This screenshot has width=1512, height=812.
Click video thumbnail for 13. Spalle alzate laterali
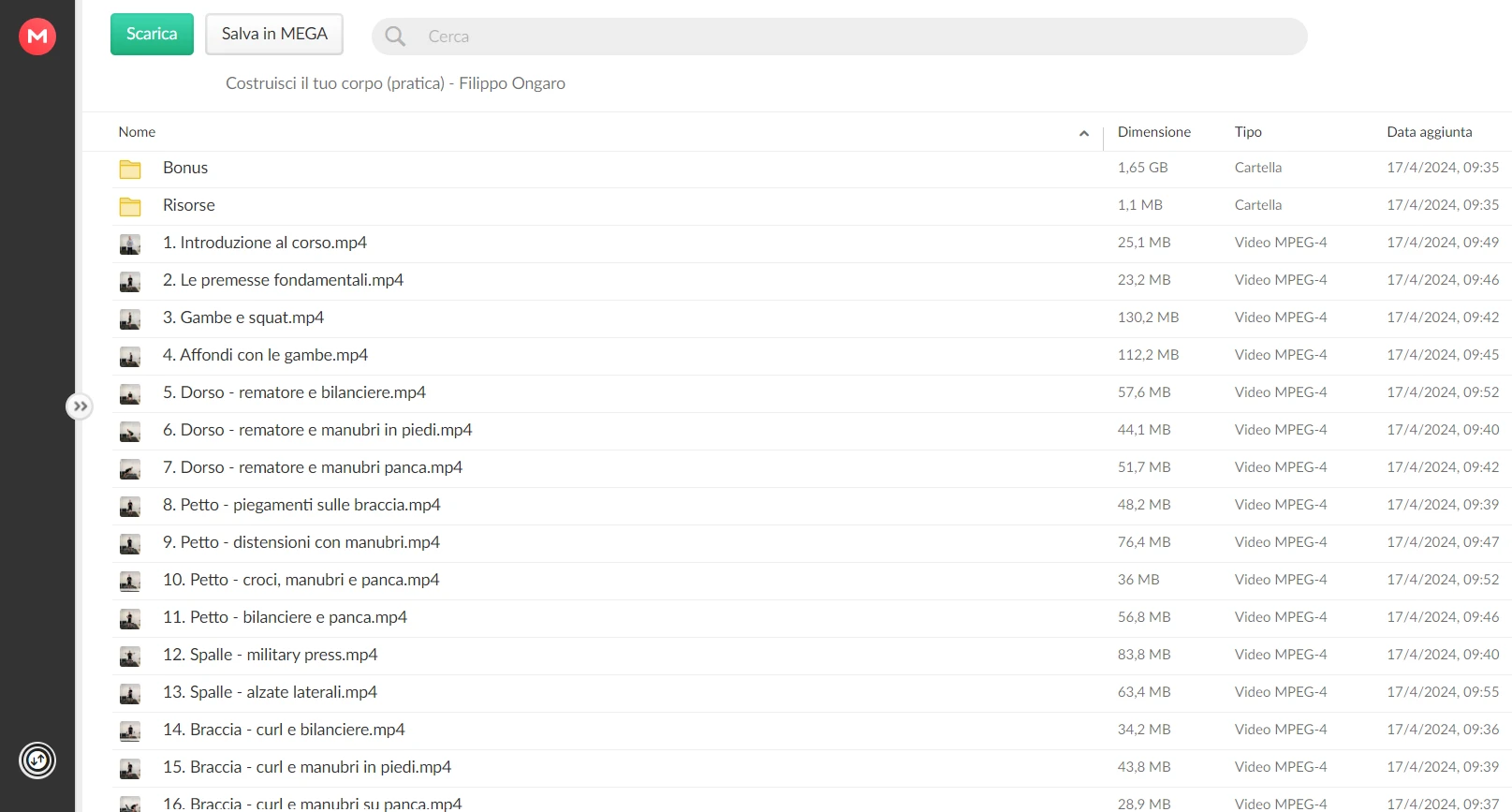(x=130, y=693)
